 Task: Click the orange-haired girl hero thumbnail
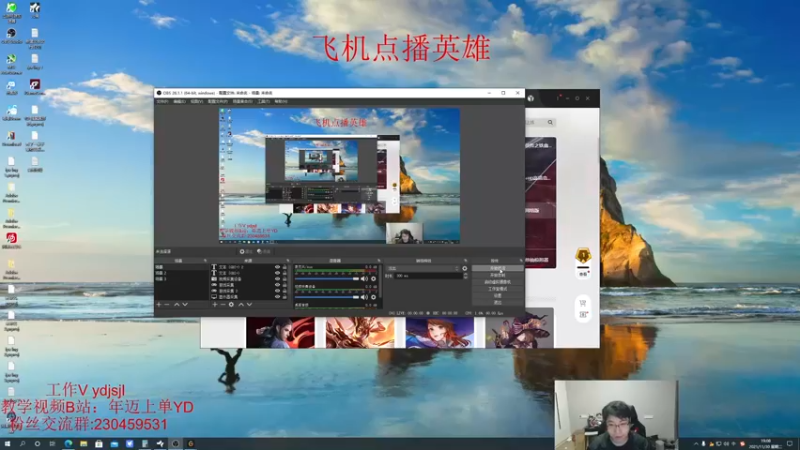coord(440,333)
